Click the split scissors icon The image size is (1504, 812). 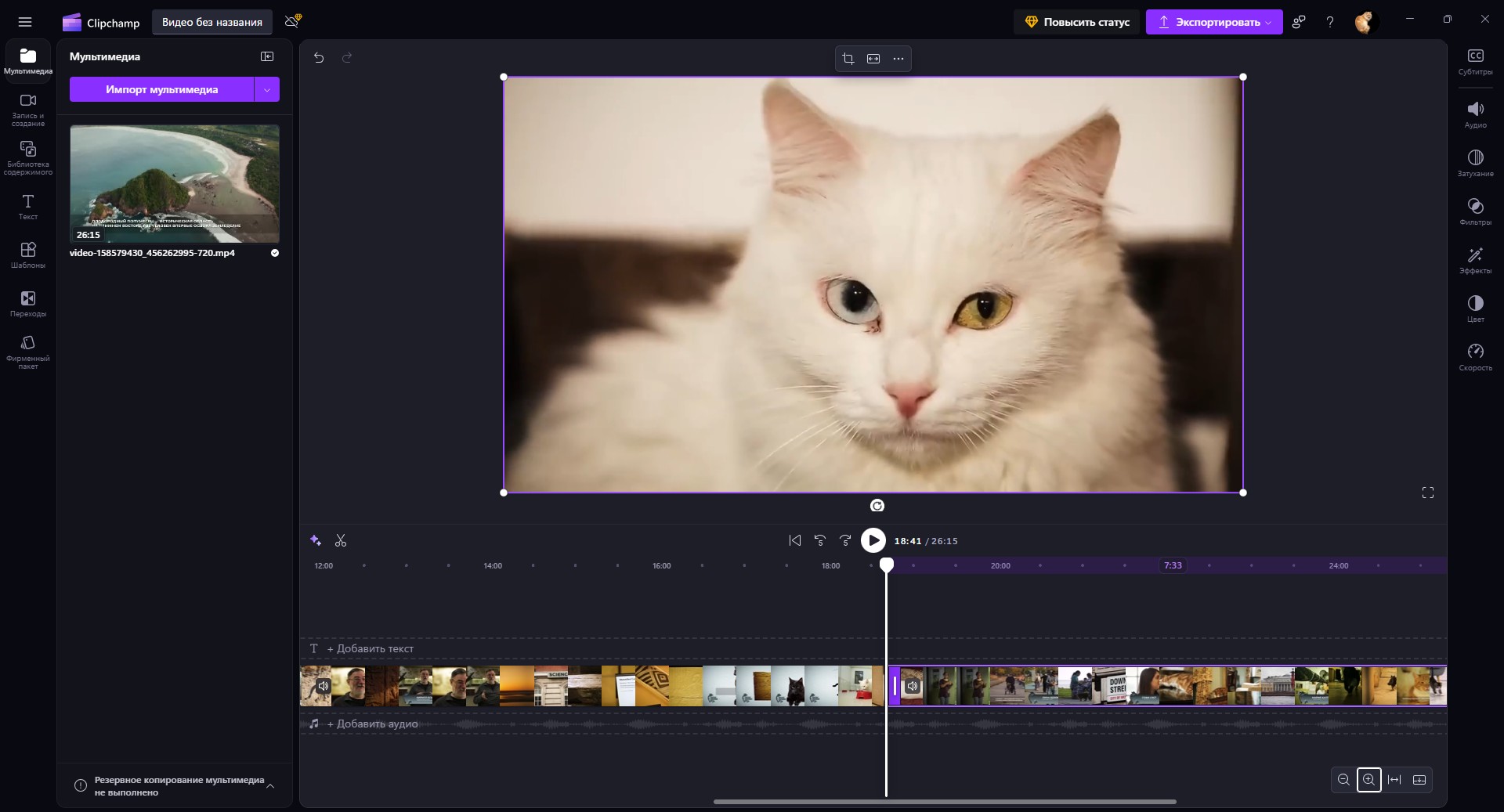click(341, 540)
